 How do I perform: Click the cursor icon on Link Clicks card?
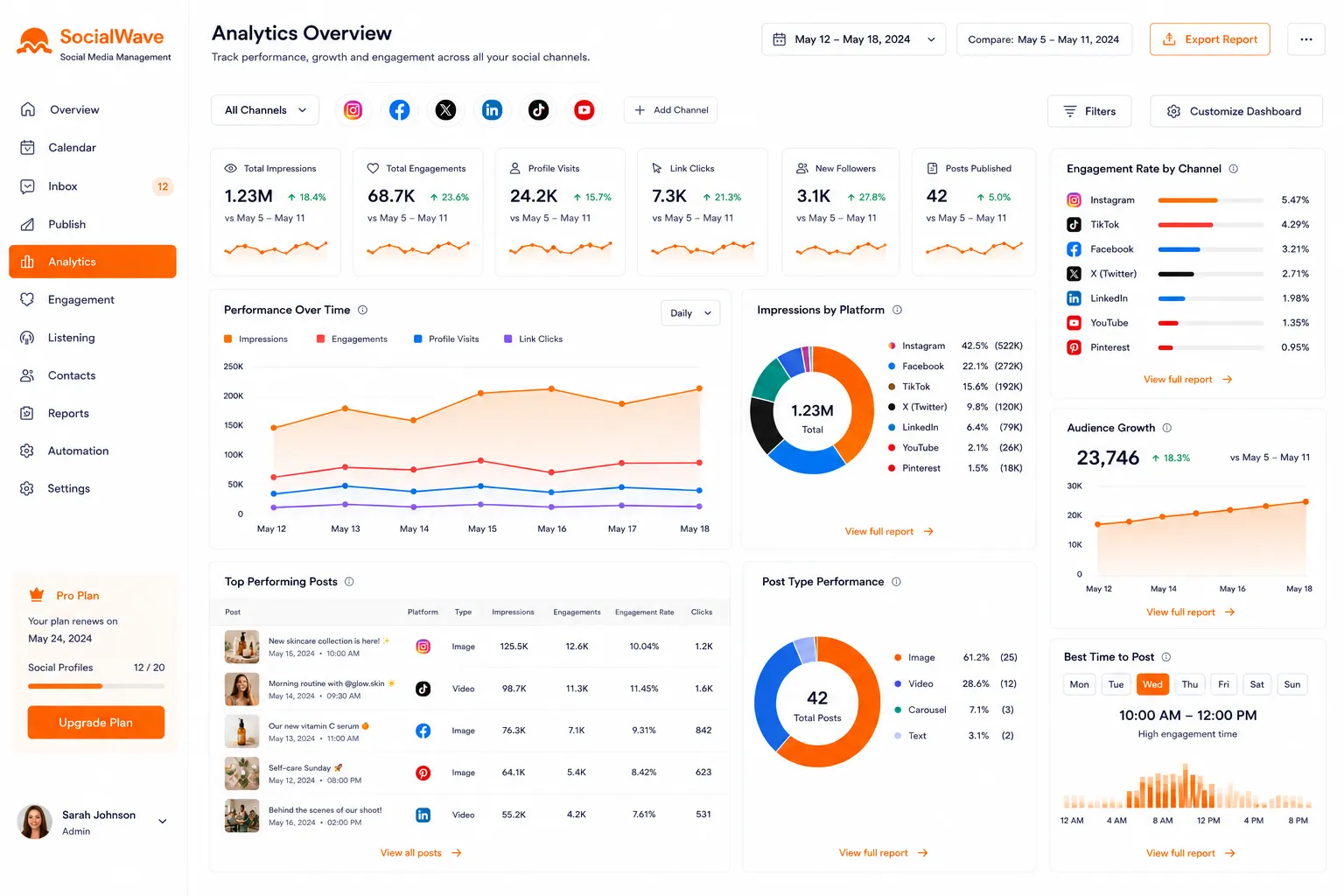pos(657,168)
